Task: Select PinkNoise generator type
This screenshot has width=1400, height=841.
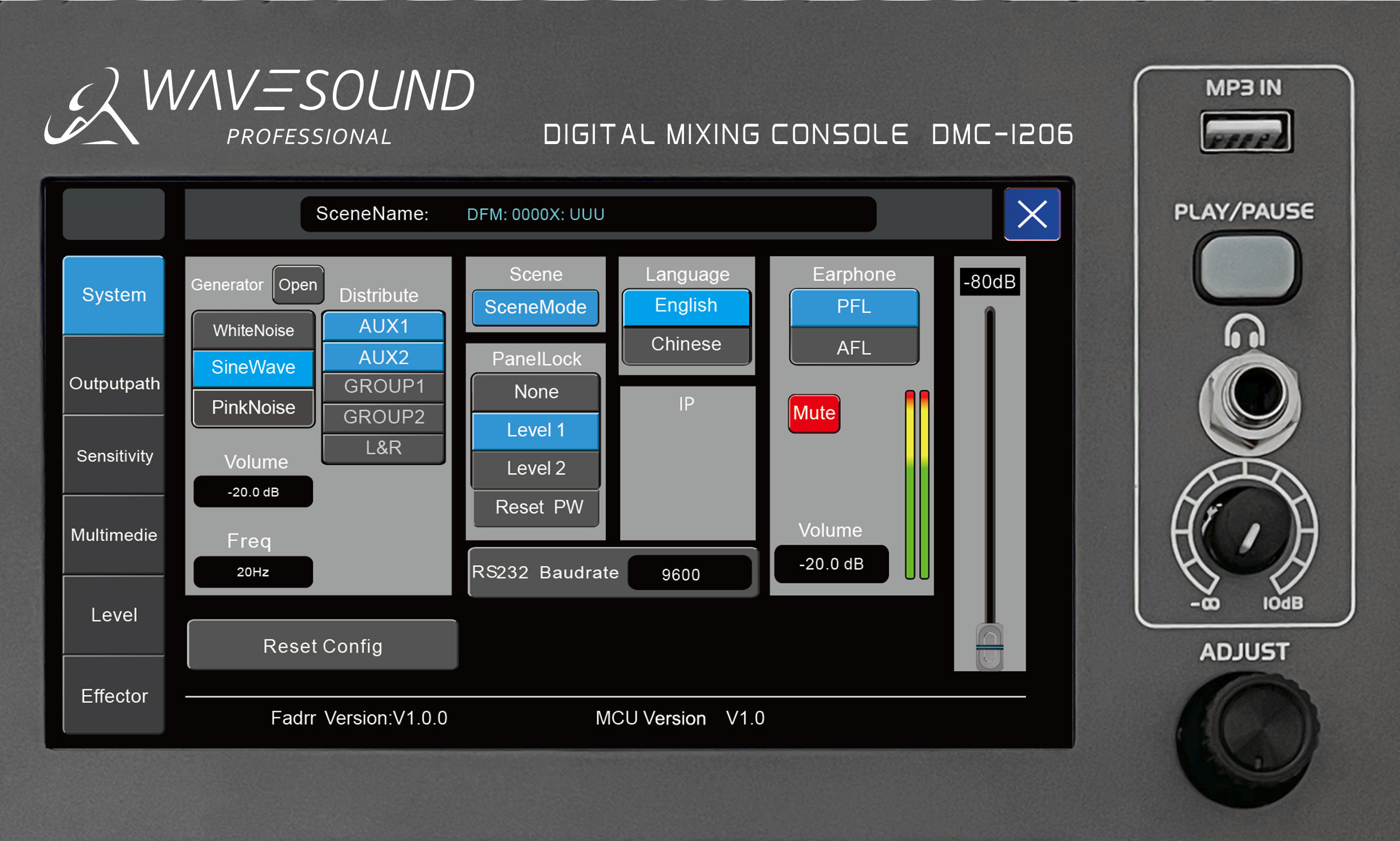Action: click(253, 408)
